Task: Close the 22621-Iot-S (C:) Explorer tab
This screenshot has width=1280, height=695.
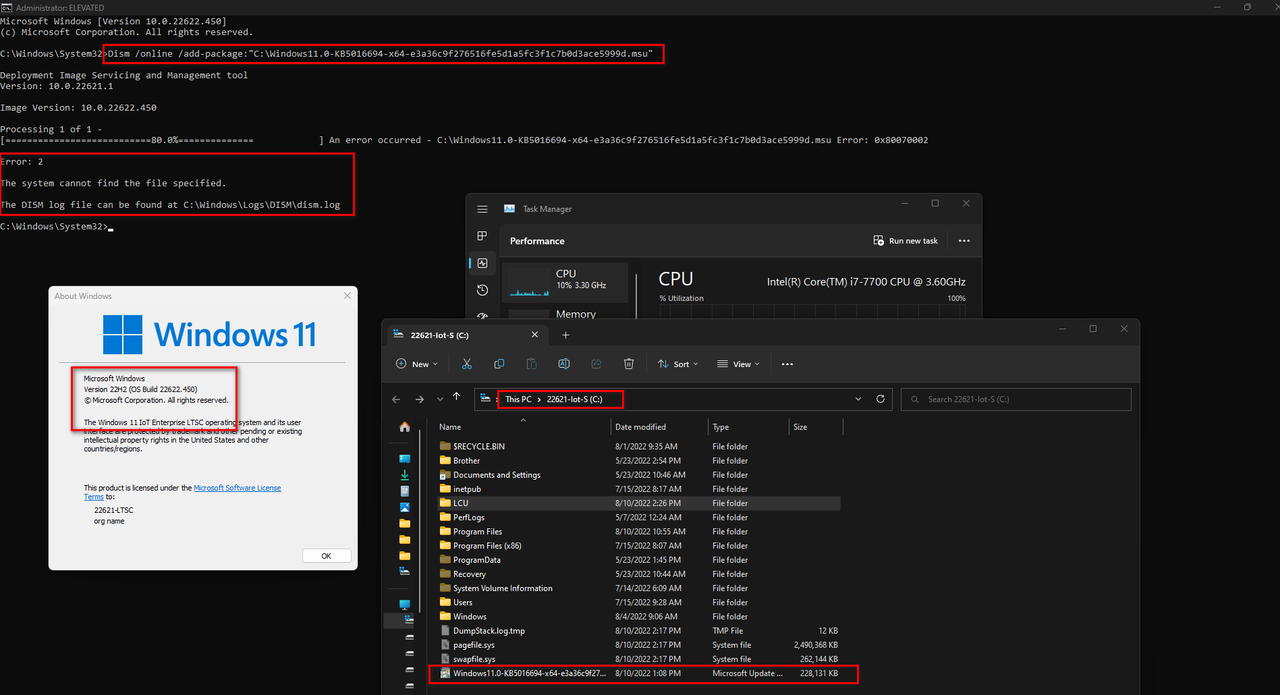Action: [536, 335]
